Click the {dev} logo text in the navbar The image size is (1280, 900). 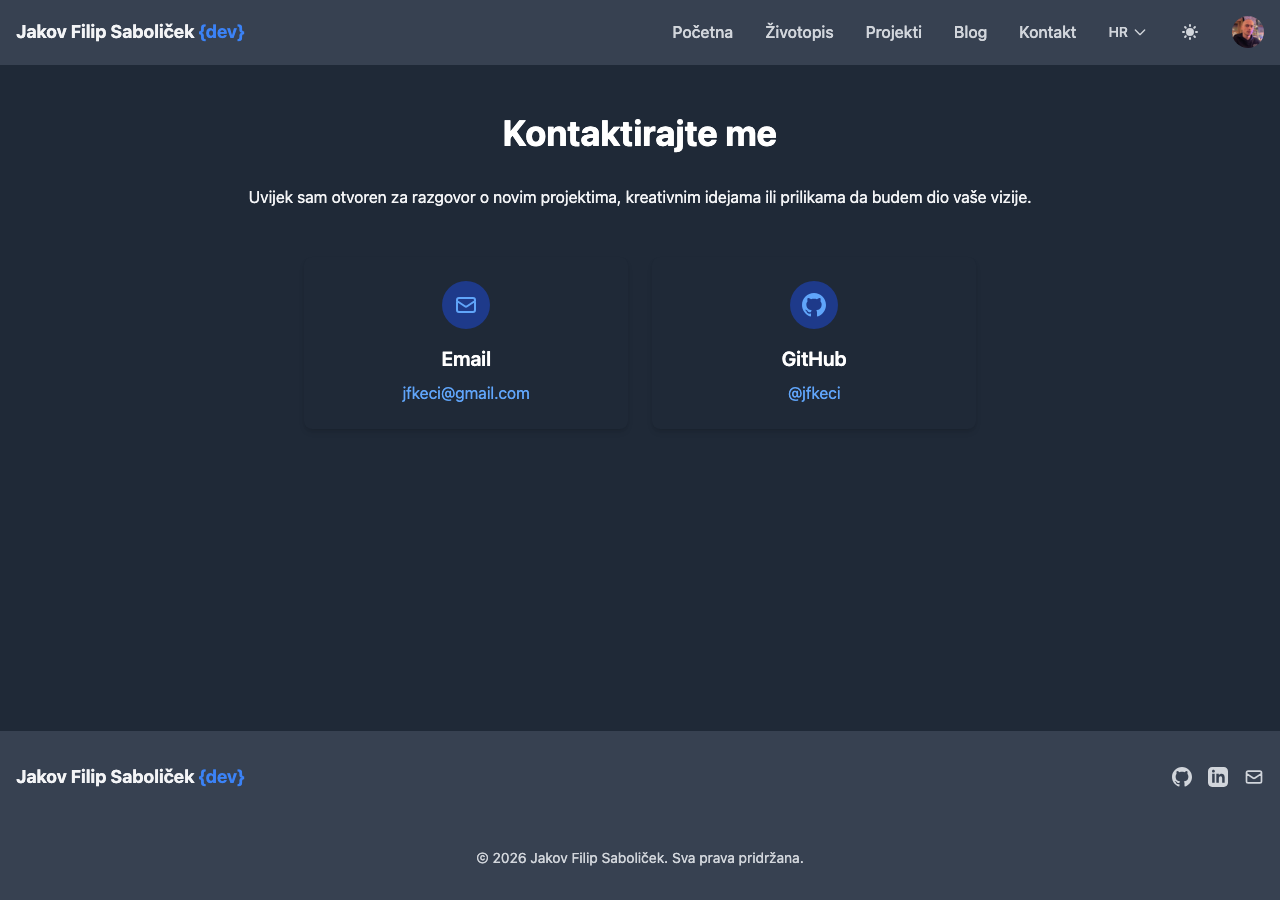220,32
